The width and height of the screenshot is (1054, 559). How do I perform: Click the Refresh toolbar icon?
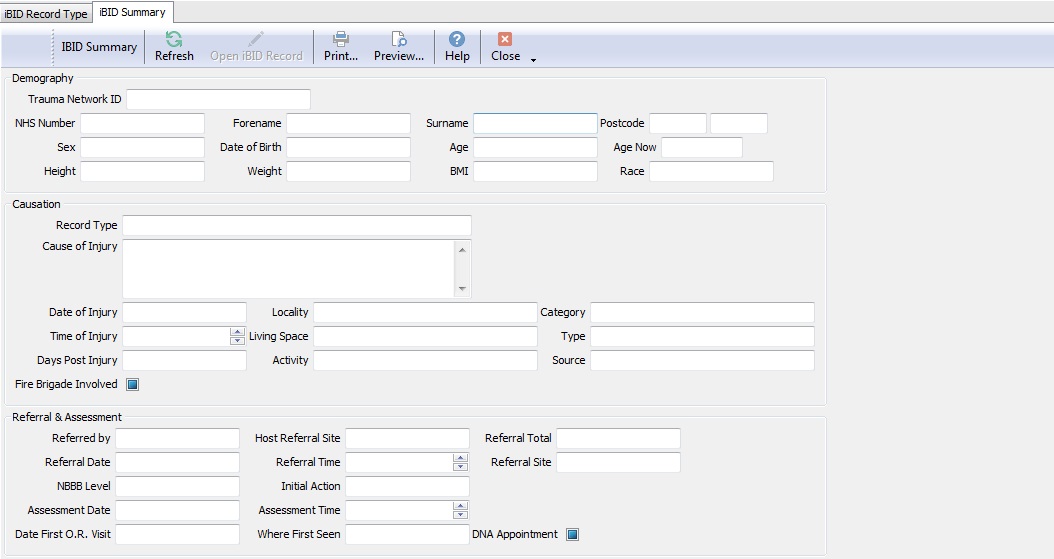pos(174,40)
